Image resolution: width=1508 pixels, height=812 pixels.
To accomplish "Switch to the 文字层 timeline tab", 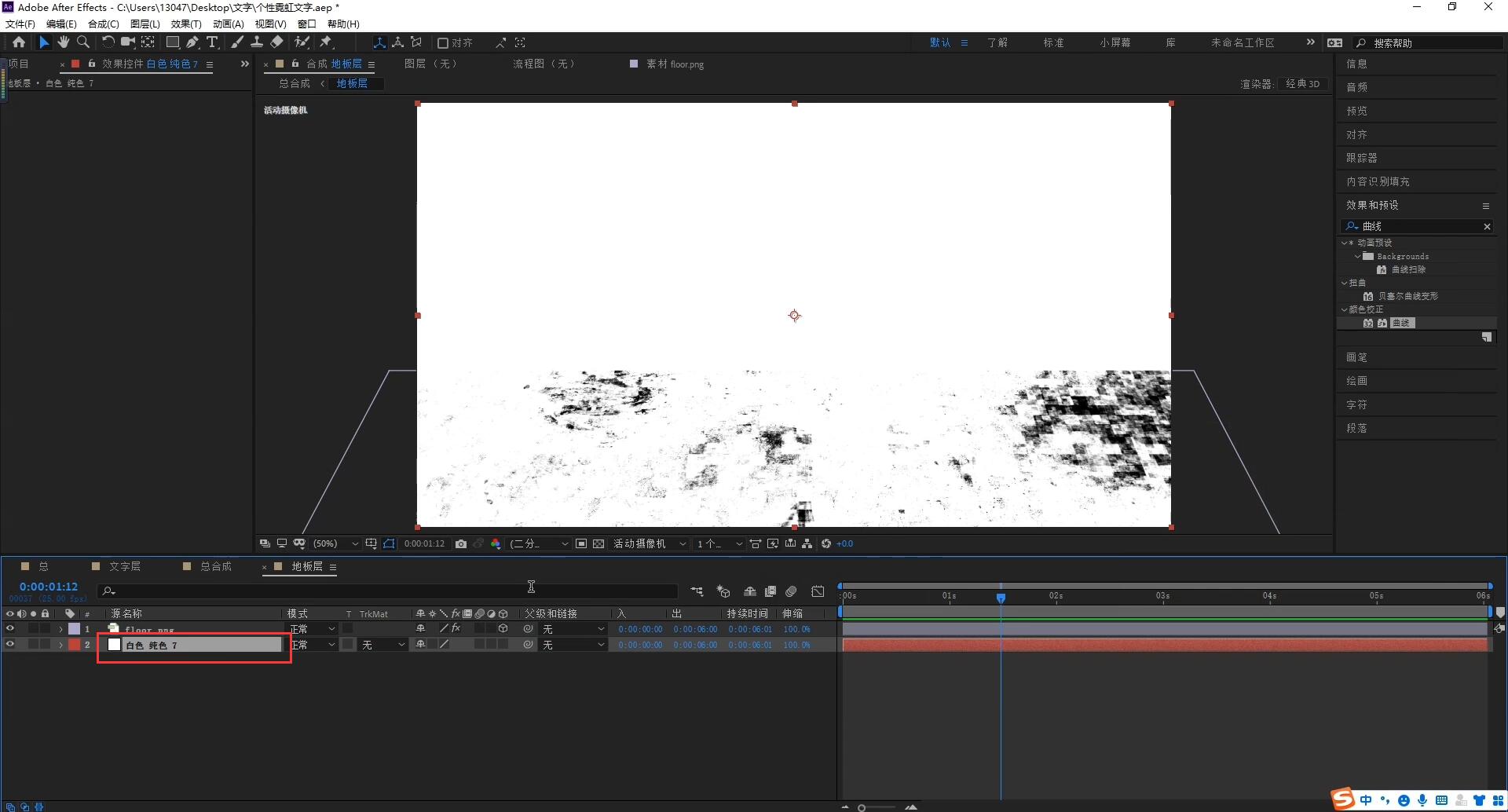I will 125,566.
